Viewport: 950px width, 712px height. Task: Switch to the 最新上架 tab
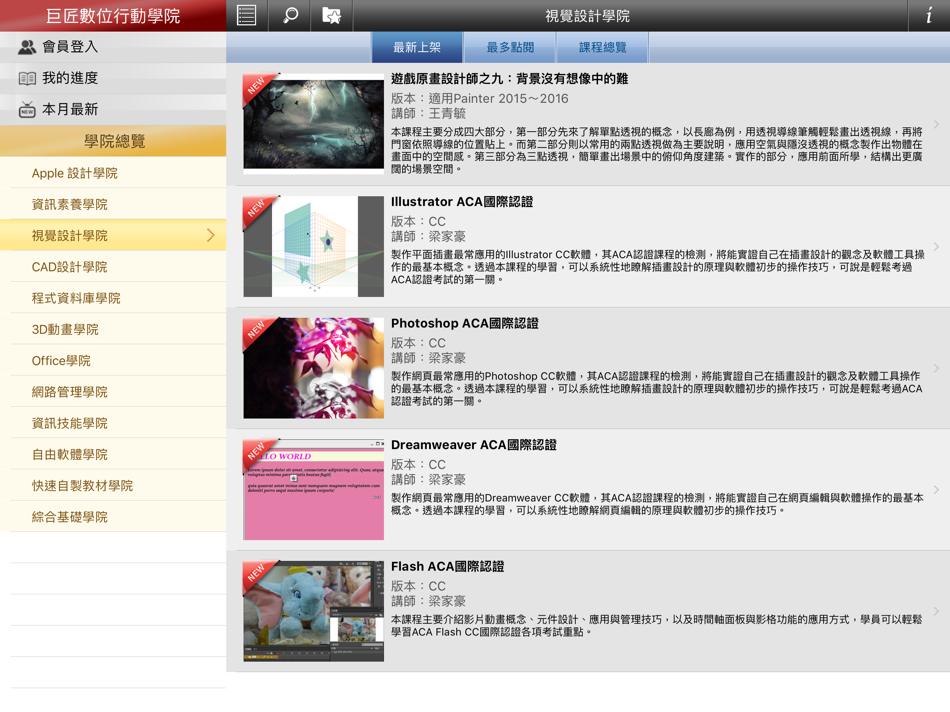pos(417,47)
